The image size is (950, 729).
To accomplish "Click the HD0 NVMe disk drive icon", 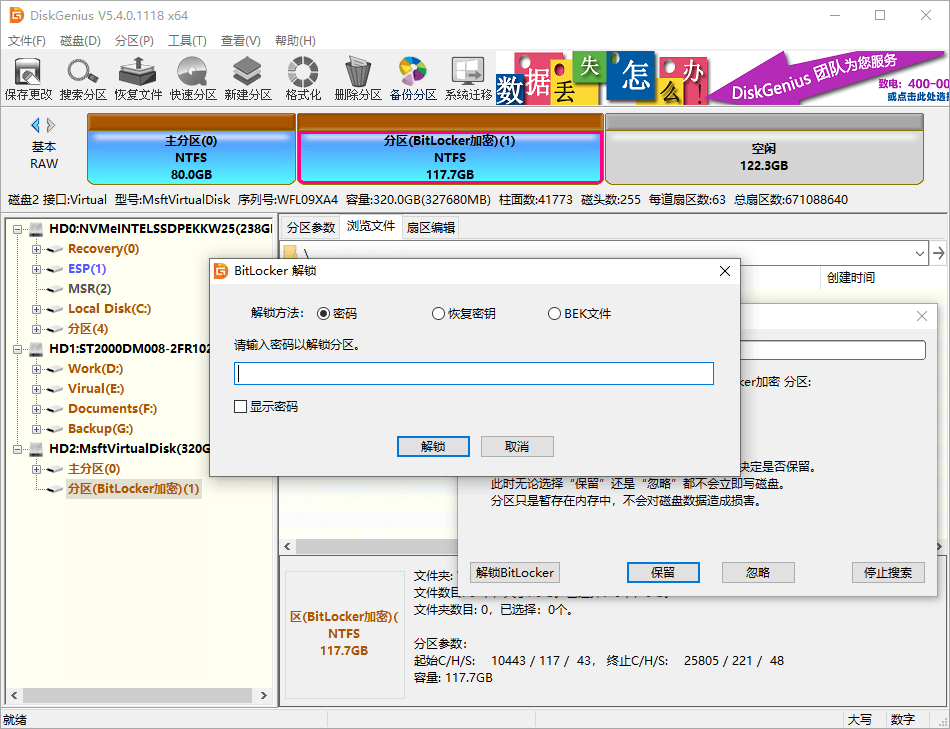I will pyautogui.click(x=37, y=229).
